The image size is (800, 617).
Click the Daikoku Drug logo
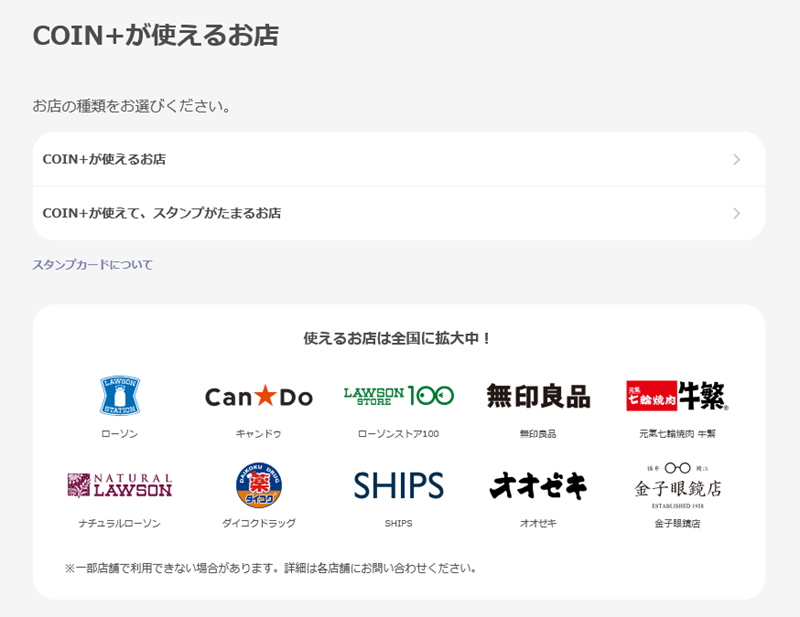[x=259, y=485]
